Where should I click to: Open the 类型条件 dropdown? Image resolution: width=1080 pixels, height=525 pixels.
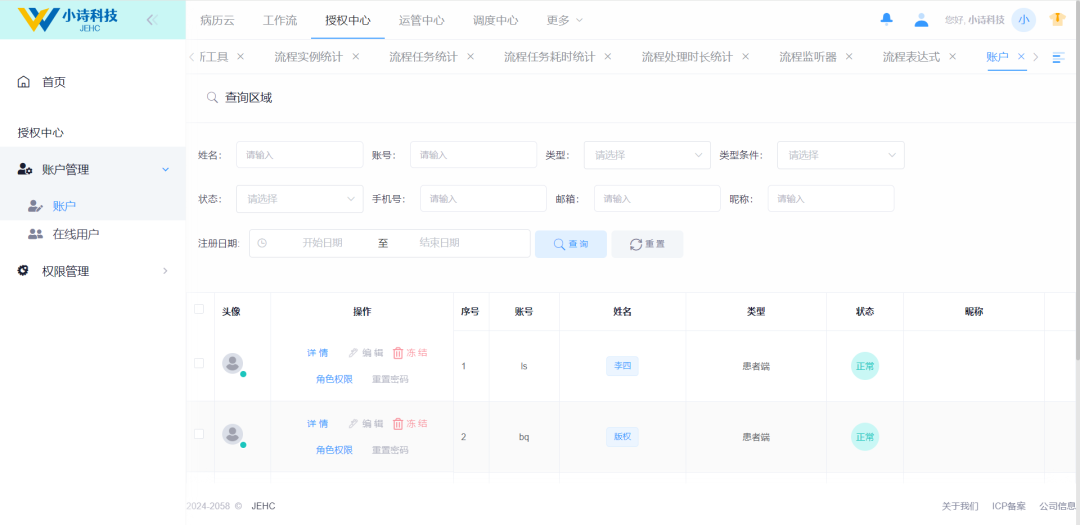(x=840, y=155)
